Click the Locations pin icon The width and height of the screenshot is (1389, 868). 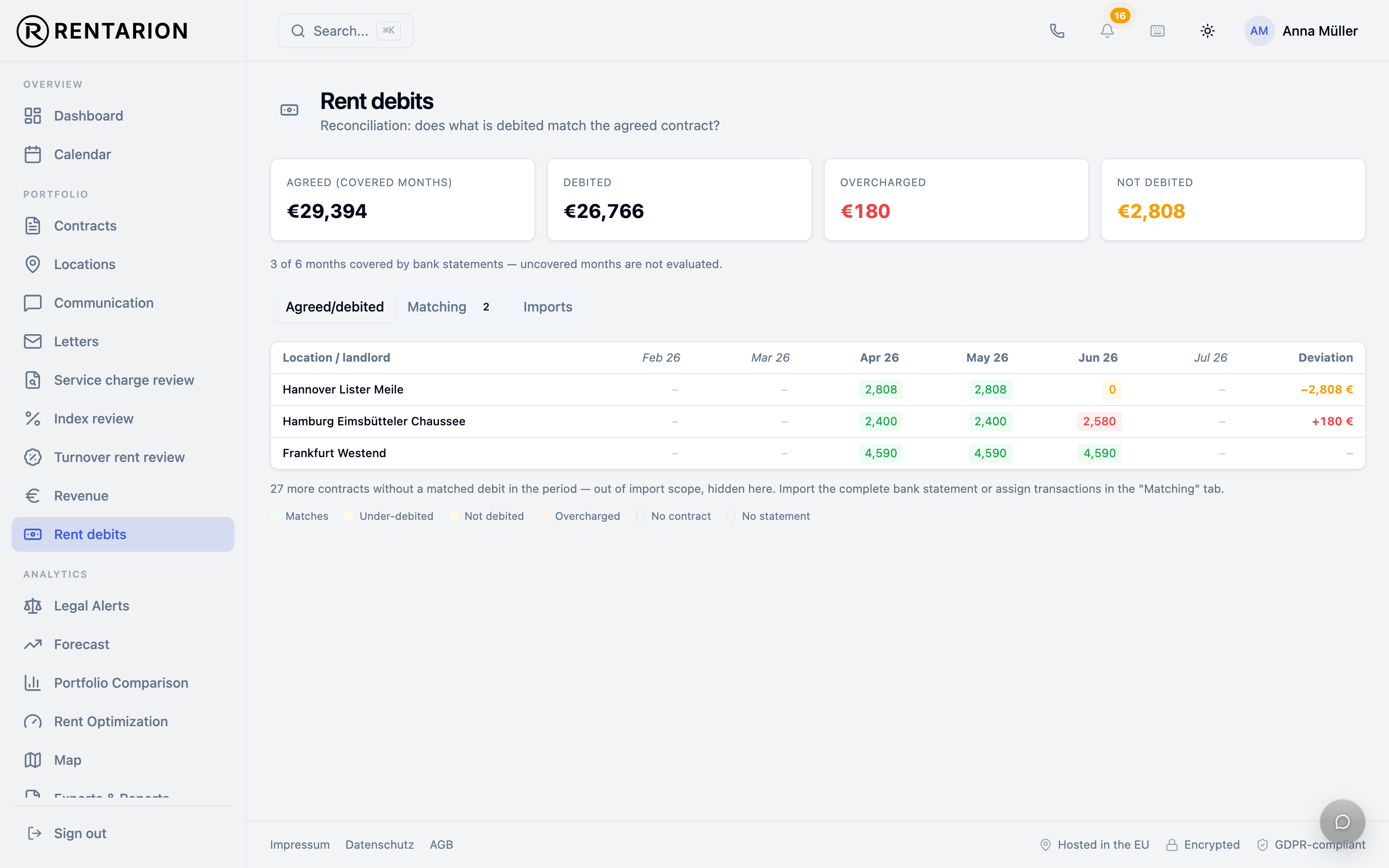33,264
